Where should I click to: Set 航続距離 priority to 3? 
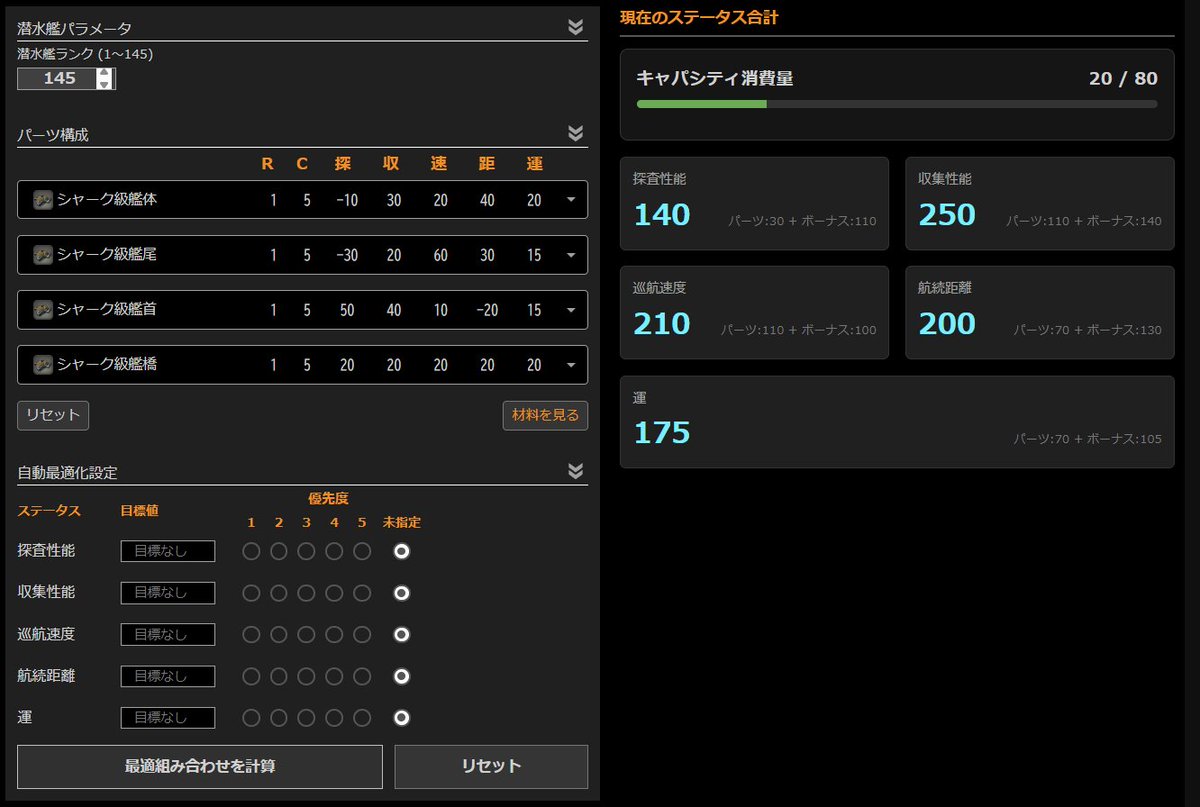click(307, 676)
